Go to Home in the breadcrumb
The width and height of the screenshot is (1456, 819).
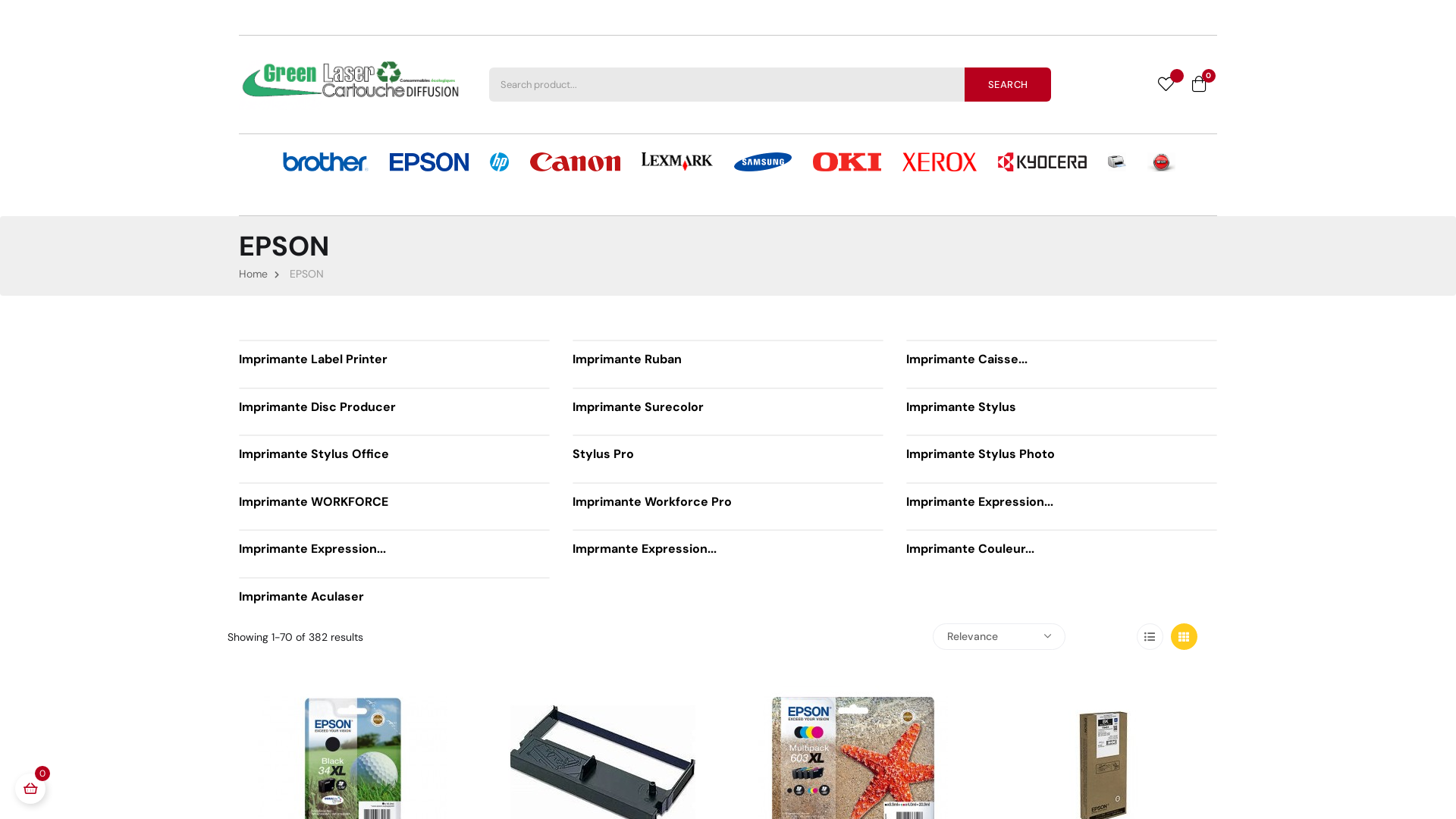(253, 274)
